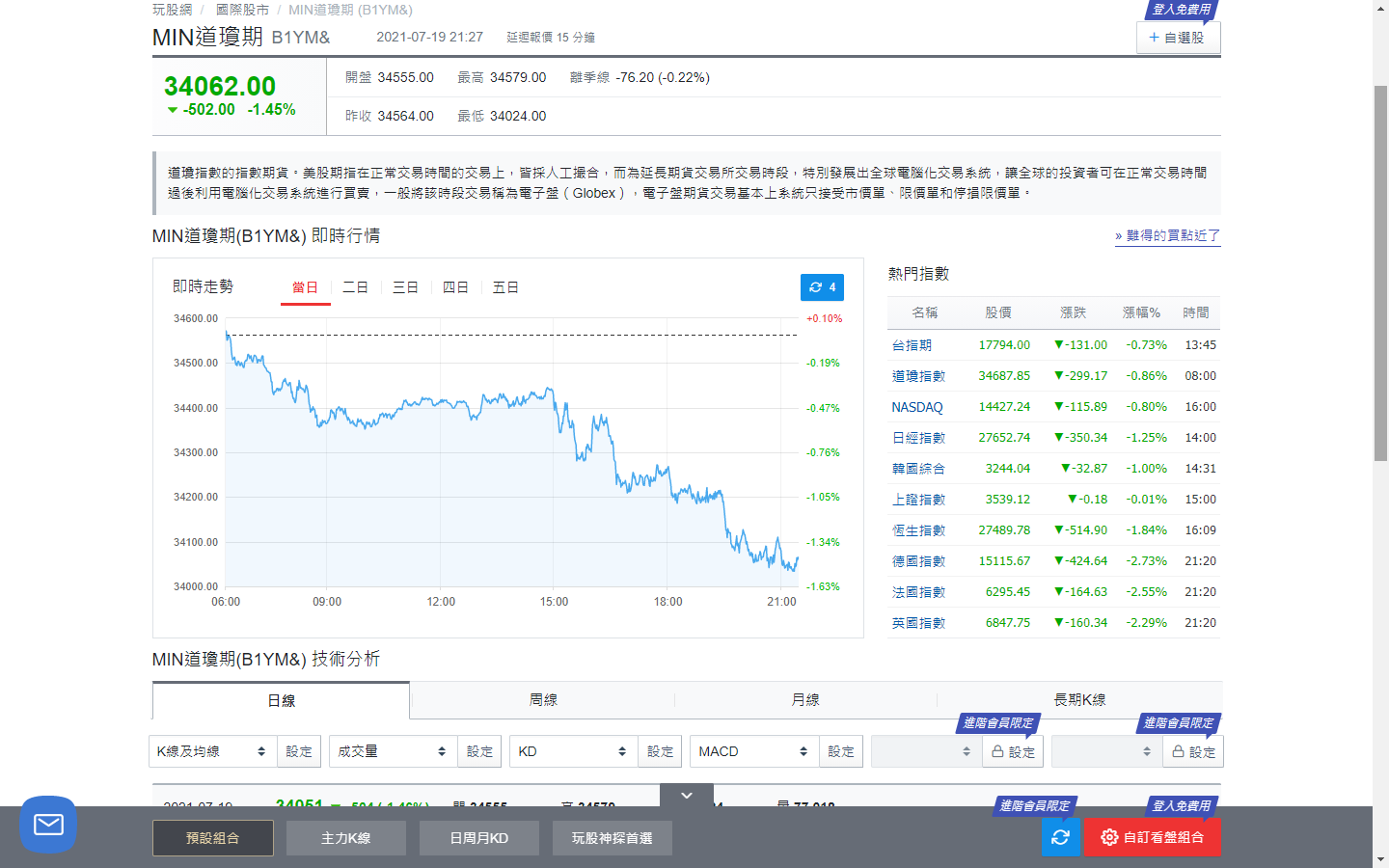Click the 主力K線 preset button

346,838
